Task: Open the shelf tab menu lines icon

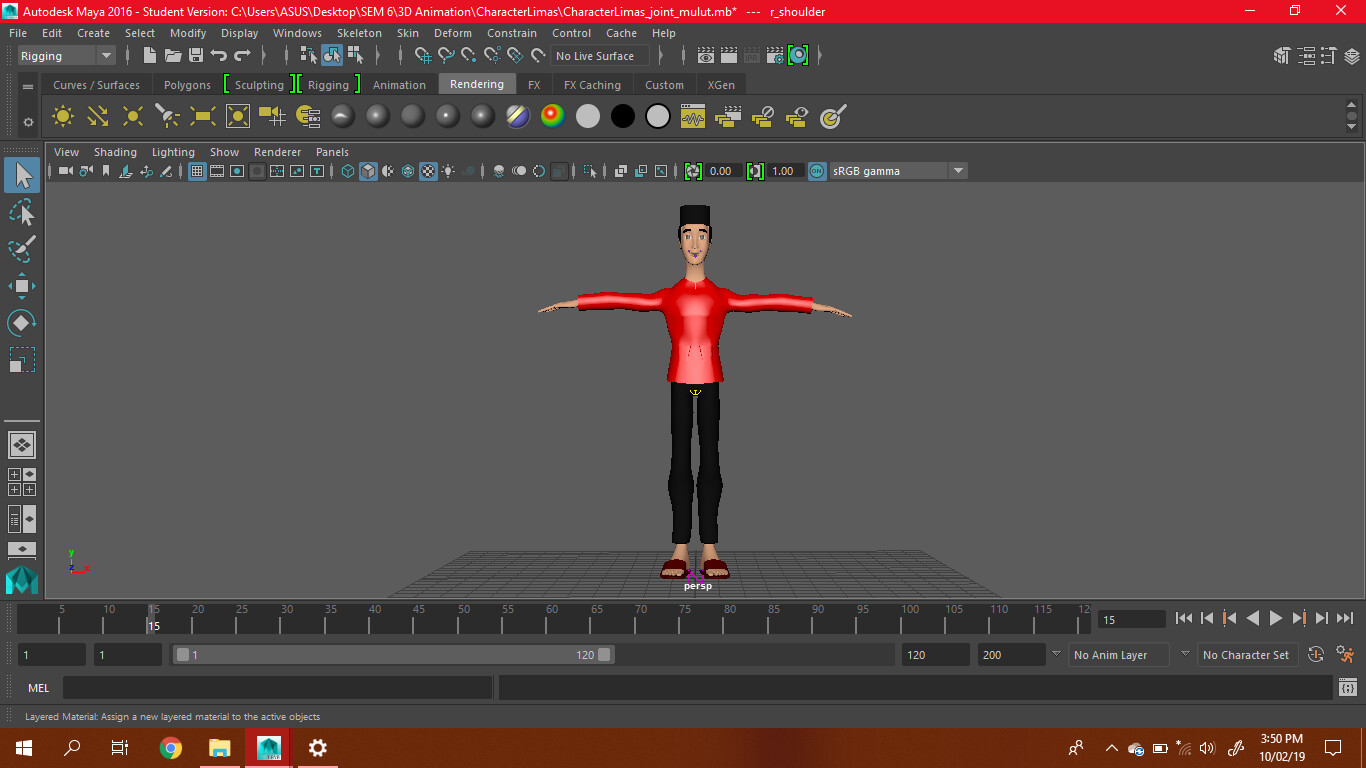Action: coord(28,87)
